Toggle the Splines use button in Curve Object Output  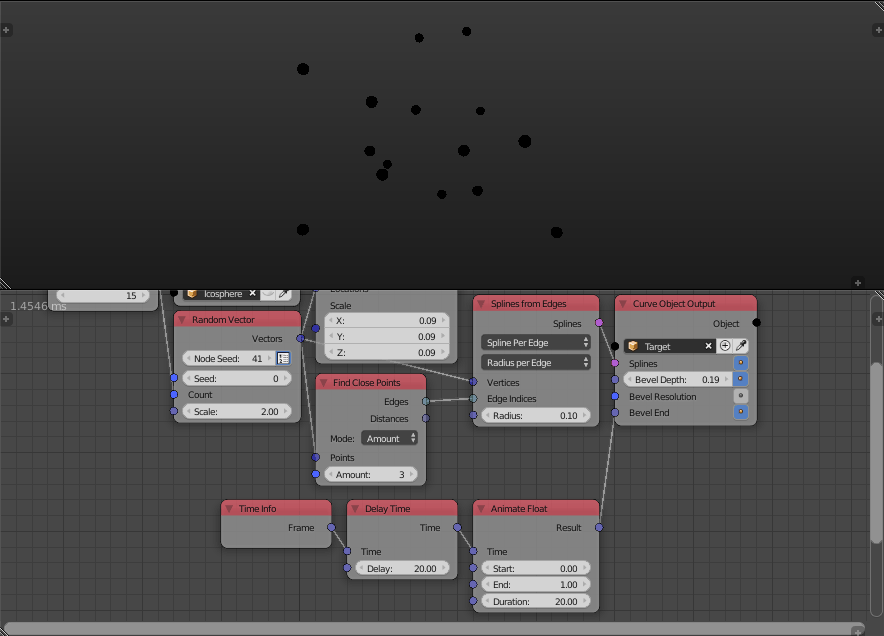click(741, 363)
